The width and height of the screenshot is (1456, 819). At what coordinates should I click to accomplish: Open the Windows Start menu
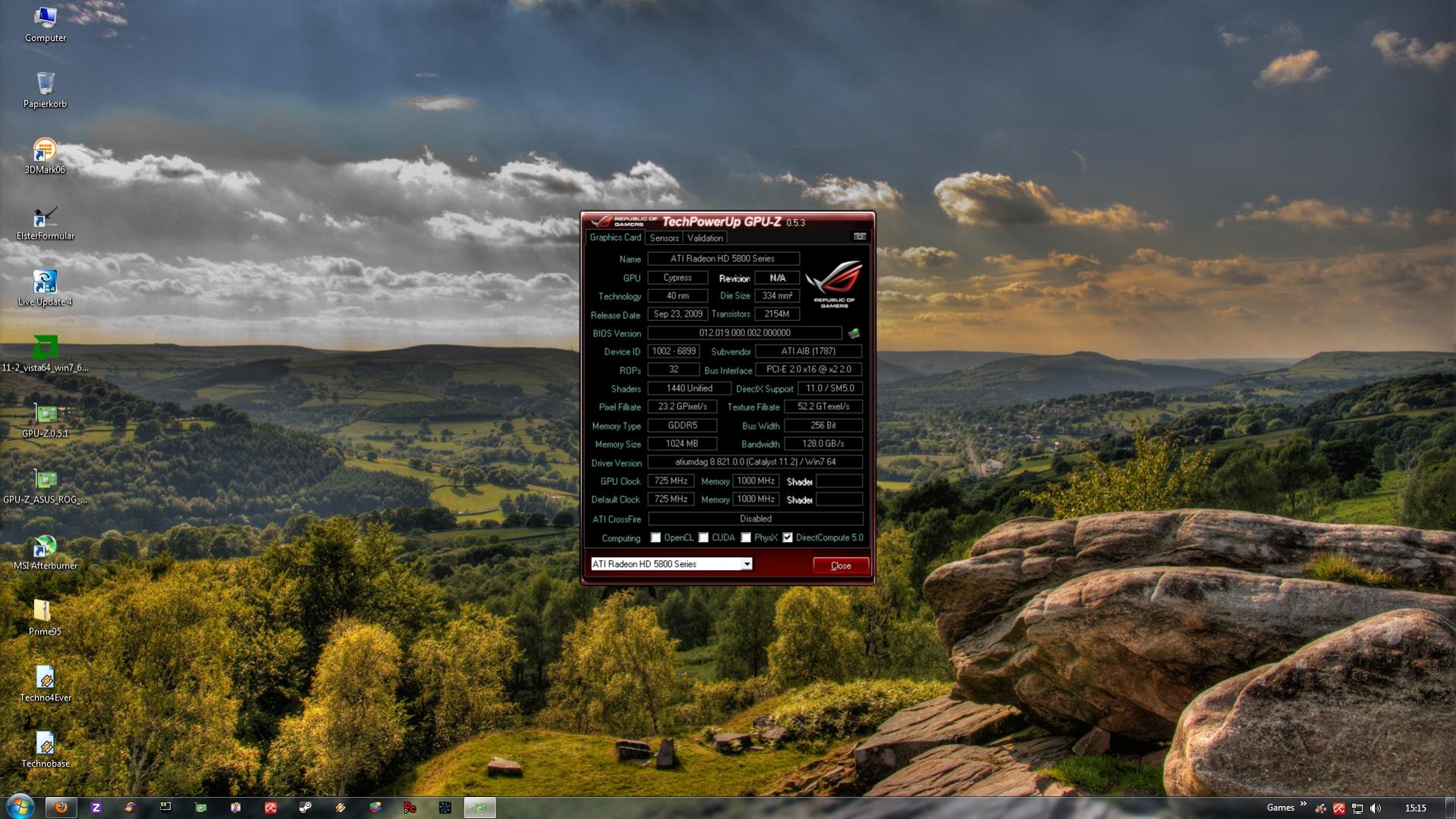(x=20, y=807)
